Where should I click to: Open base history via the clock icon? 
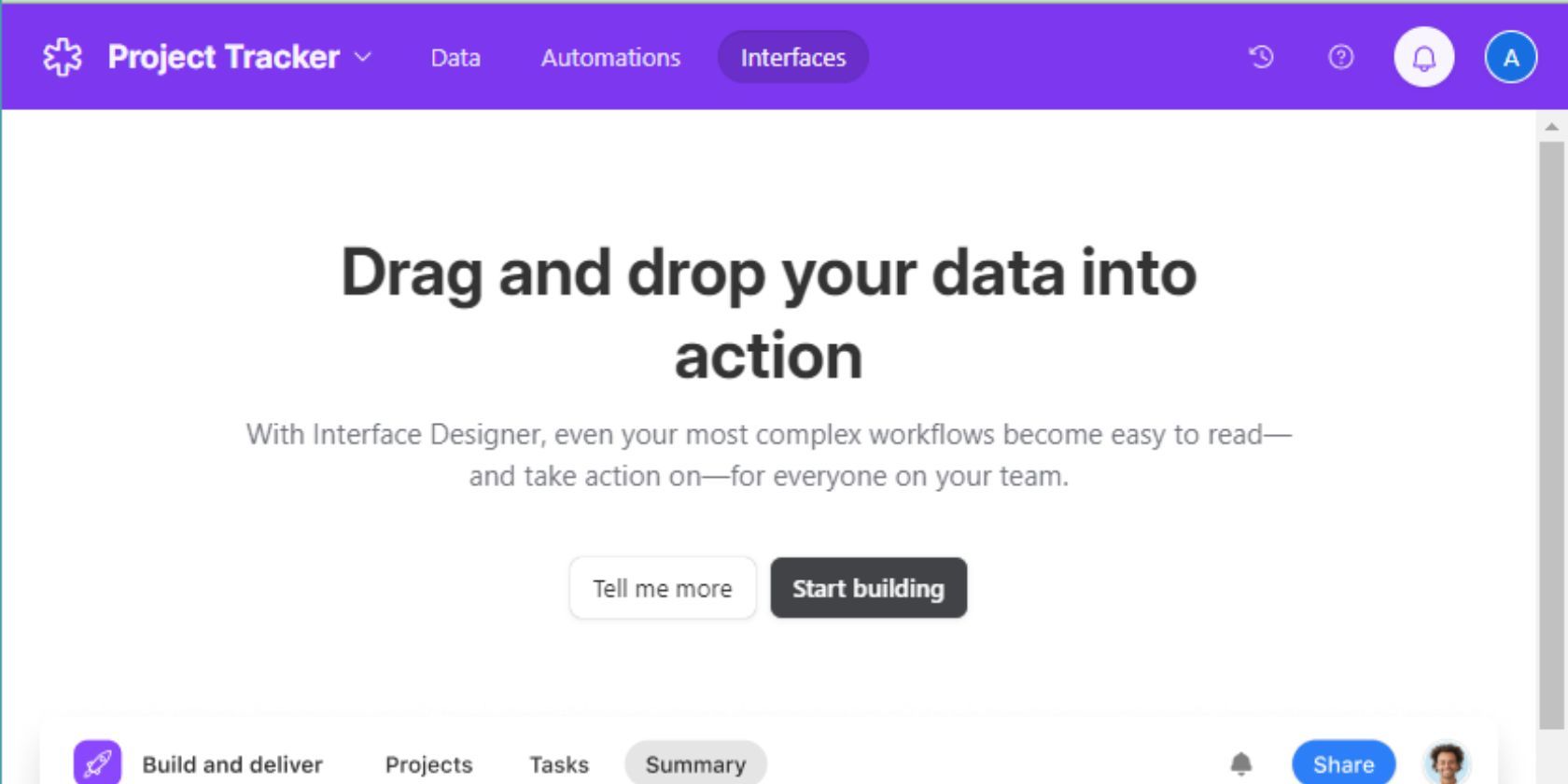[x=1262, y=57]
